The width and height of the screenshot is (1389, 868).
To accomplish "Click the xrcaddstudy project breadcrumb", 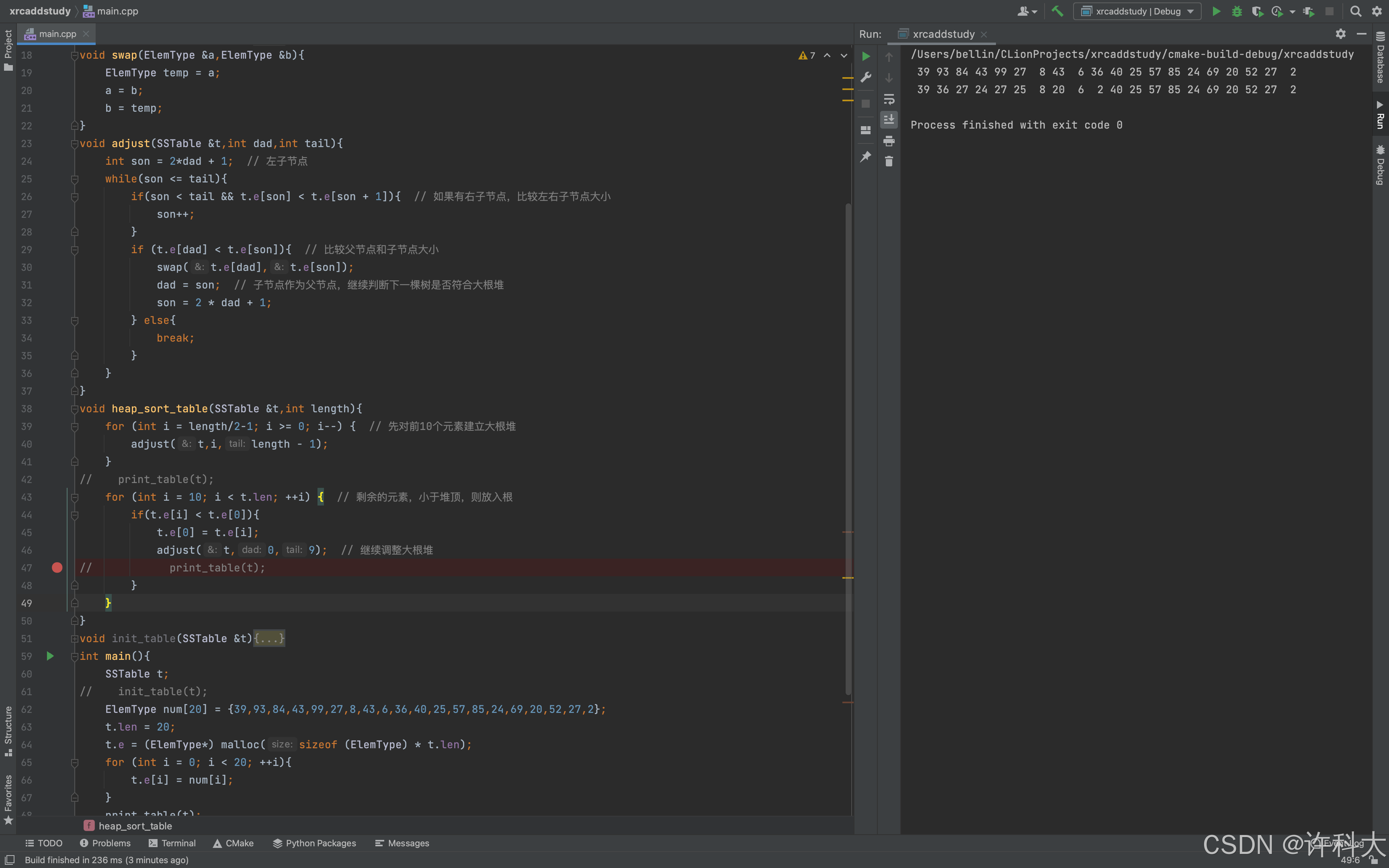I will tap(40, 11).
